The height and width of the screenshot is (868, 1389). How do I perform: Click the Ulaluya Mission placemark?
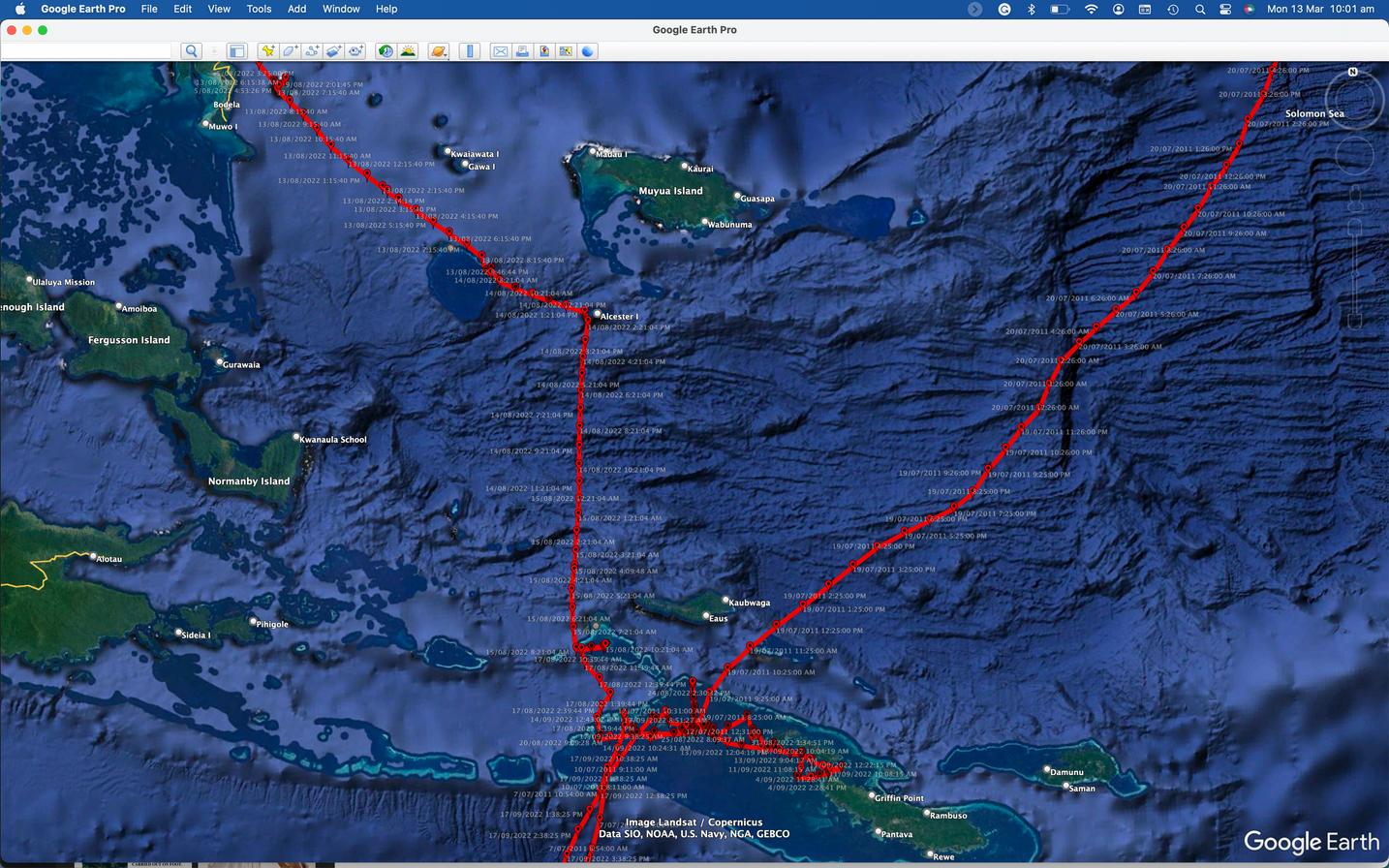(x=61, y=282)
